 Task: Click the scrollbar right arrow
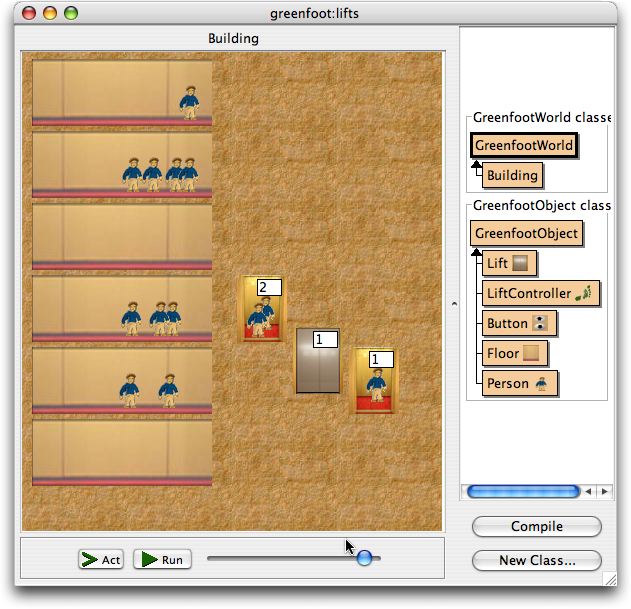[604, 491]
